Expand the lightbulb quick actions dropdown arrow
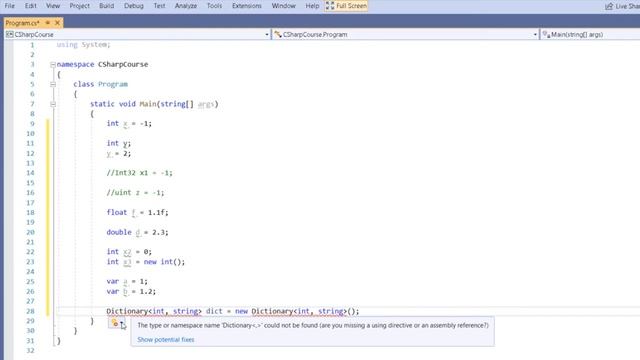 [122, 324]
